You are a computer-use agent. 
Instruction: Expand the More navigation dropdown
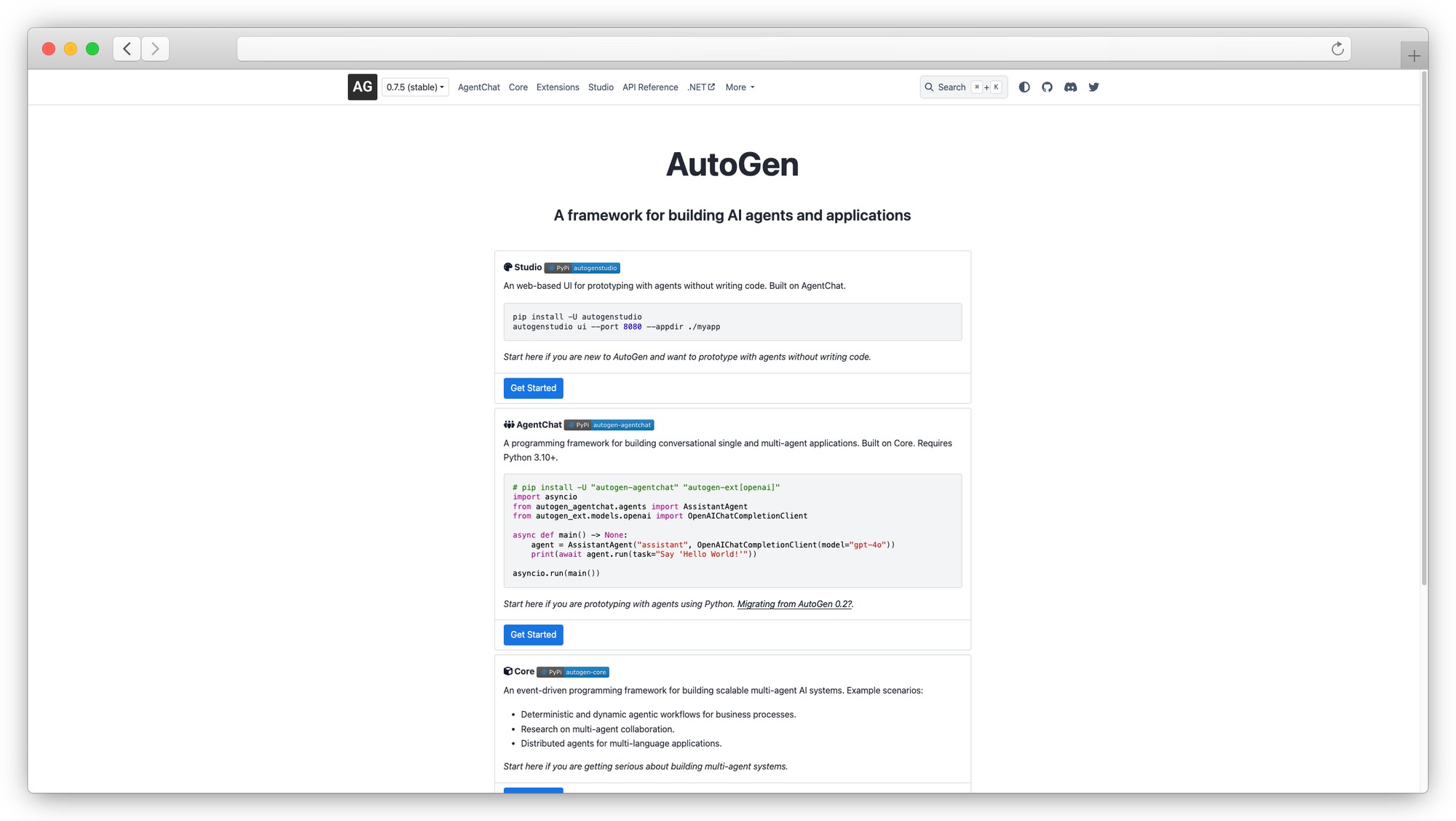coord(740,87)
